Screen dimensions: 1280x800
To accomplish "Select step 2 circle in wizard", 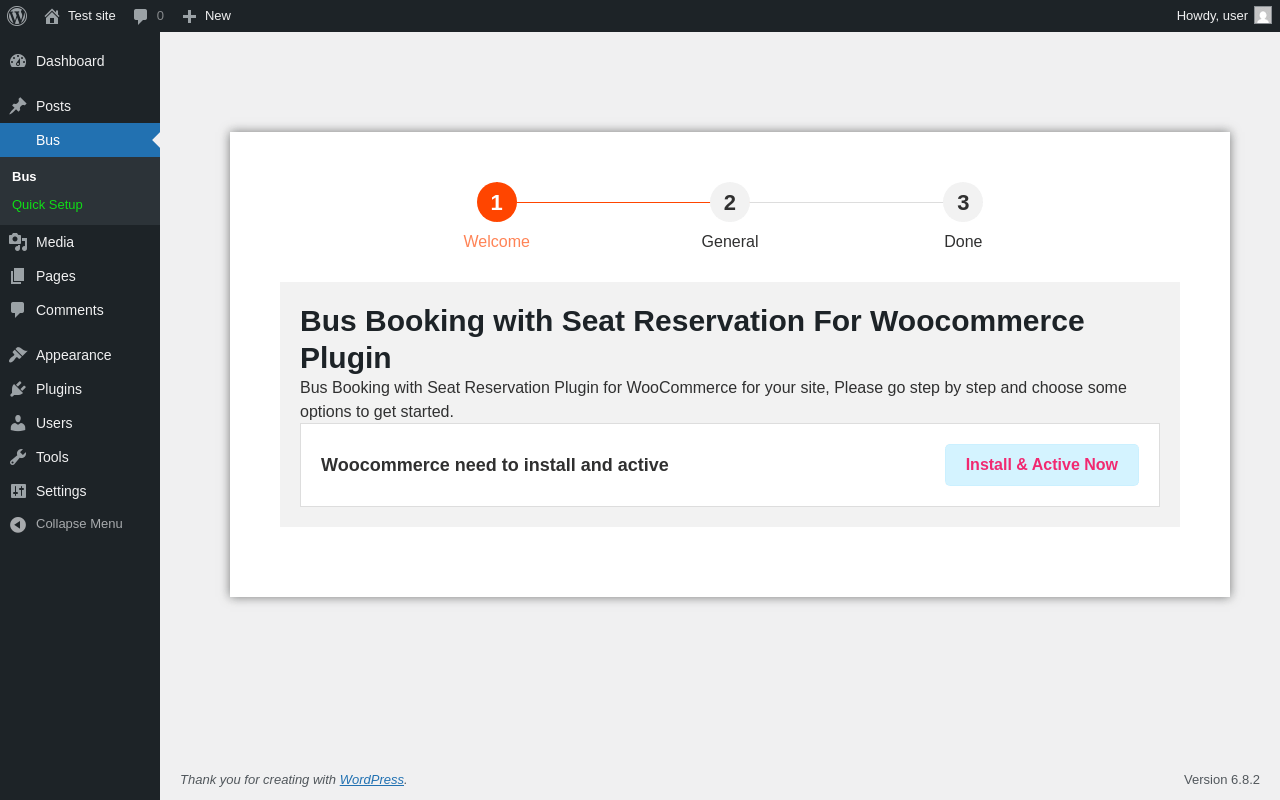I will click(x=730, y=202).
